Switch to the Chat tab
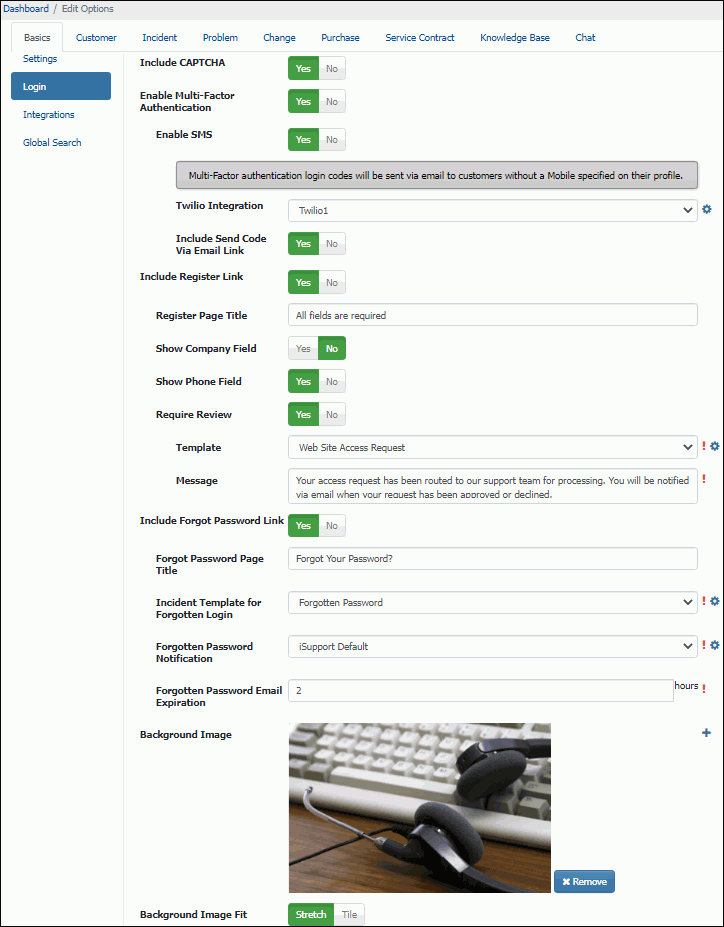724x927 pixels. click(x=585, y=37)
